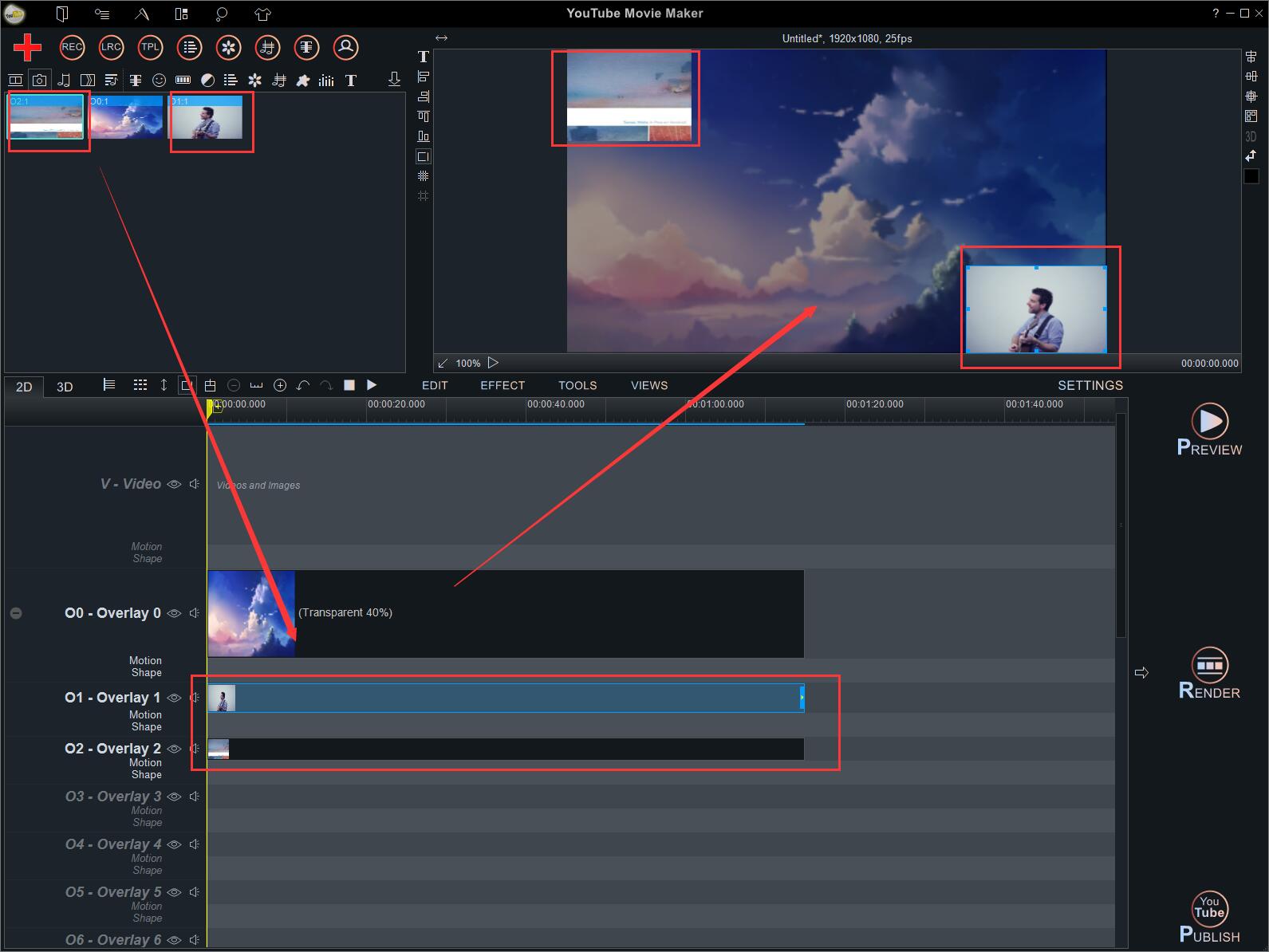
Task: Open the TOOLS menu
Action: (x=577, y=385)
